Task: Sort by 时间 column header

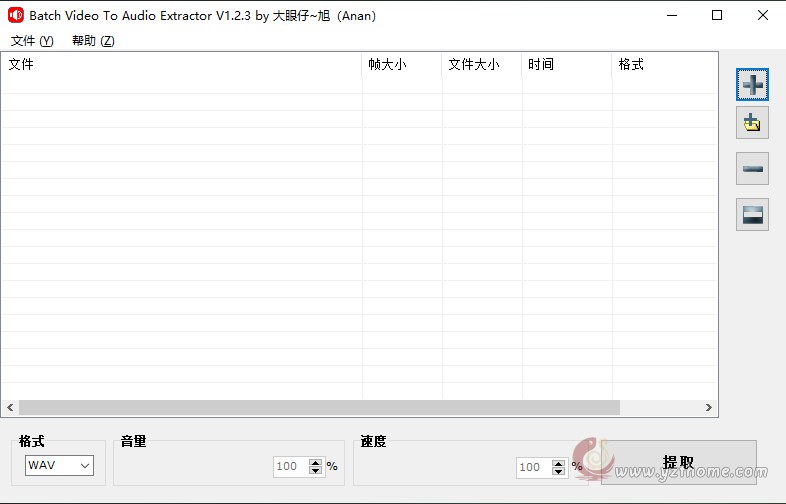Action: pyautogui.click(x=567, y=64)
